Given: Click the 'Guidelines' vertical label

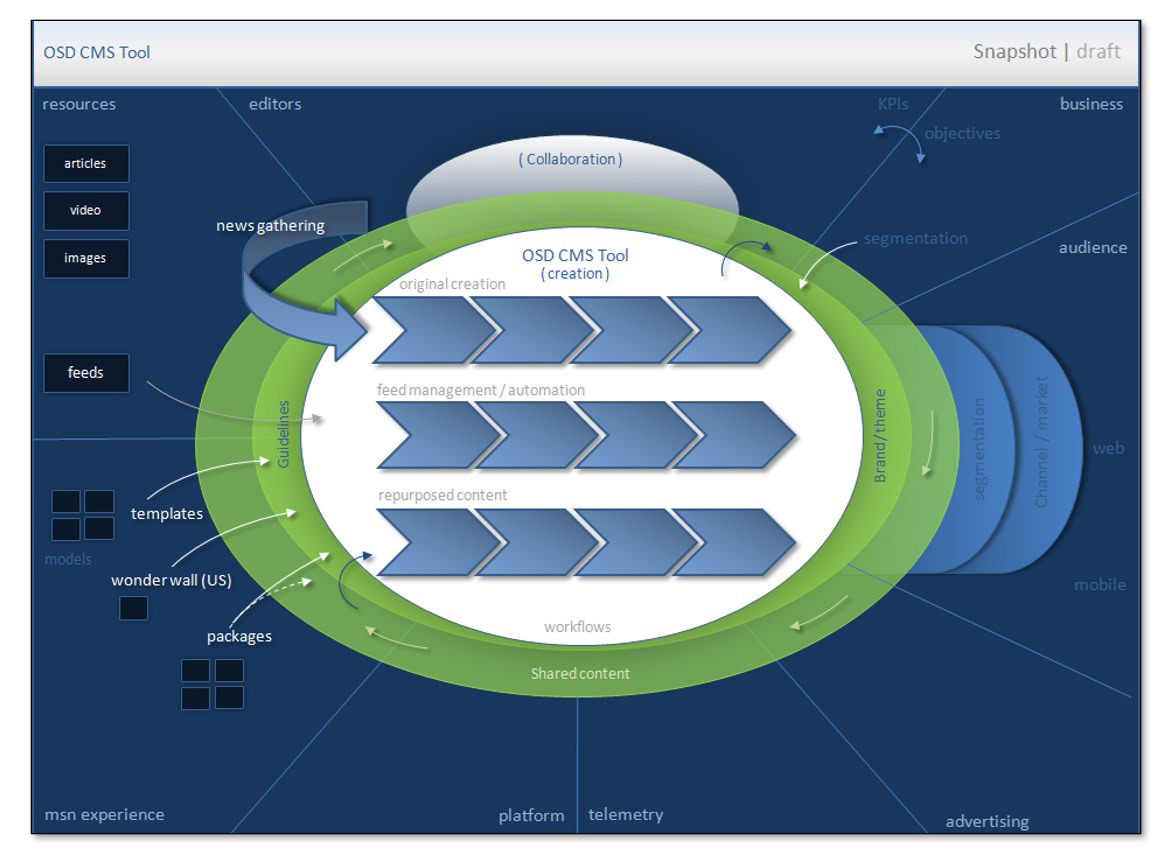Looking at the screenshot, I should (x=283, y=434).
